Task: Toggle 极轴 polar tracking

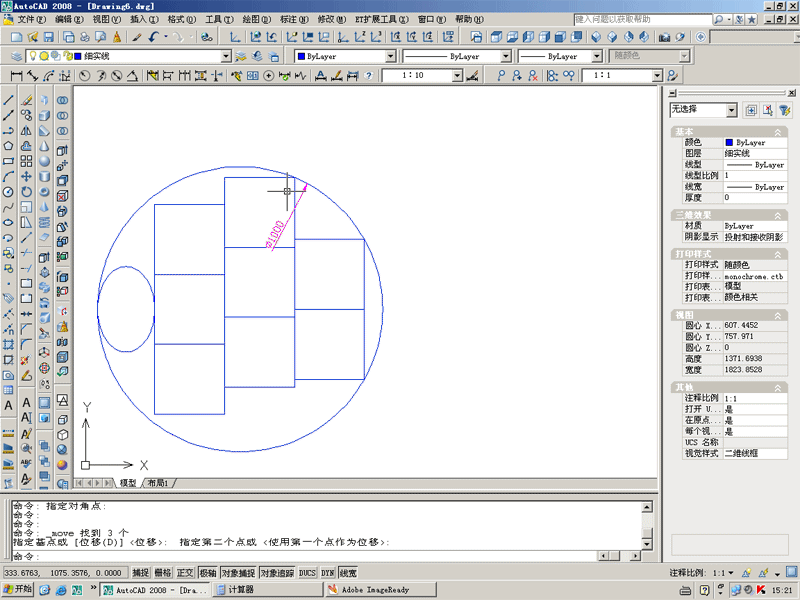Action: coord(208,573)
